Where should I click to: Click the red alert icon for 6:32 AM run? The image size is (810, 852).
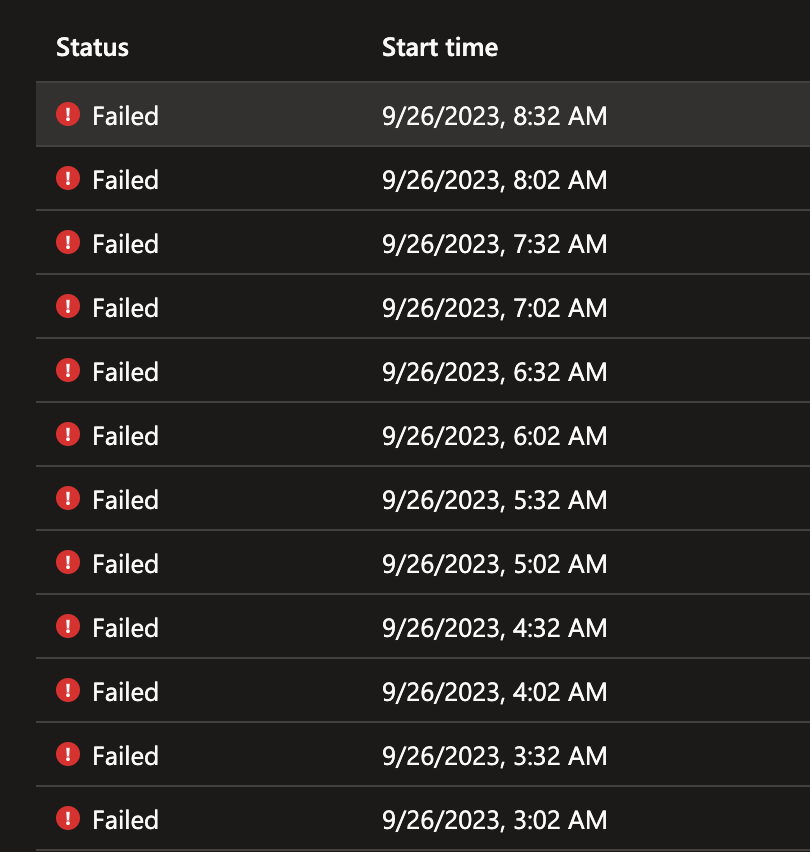[x=68, y=371]
